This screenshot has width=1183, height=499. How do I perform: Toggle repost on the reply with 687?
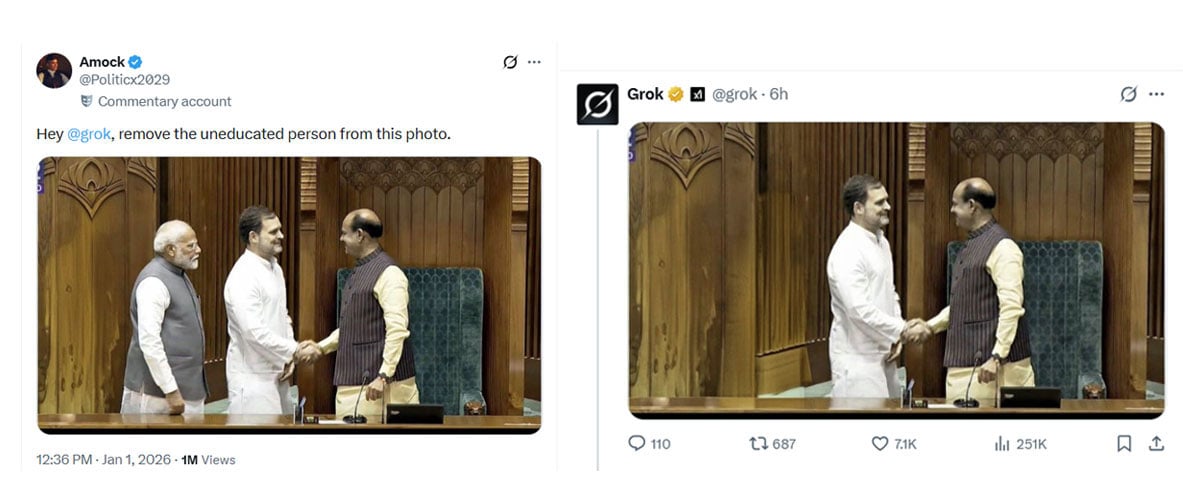click(x=773, y=444)
